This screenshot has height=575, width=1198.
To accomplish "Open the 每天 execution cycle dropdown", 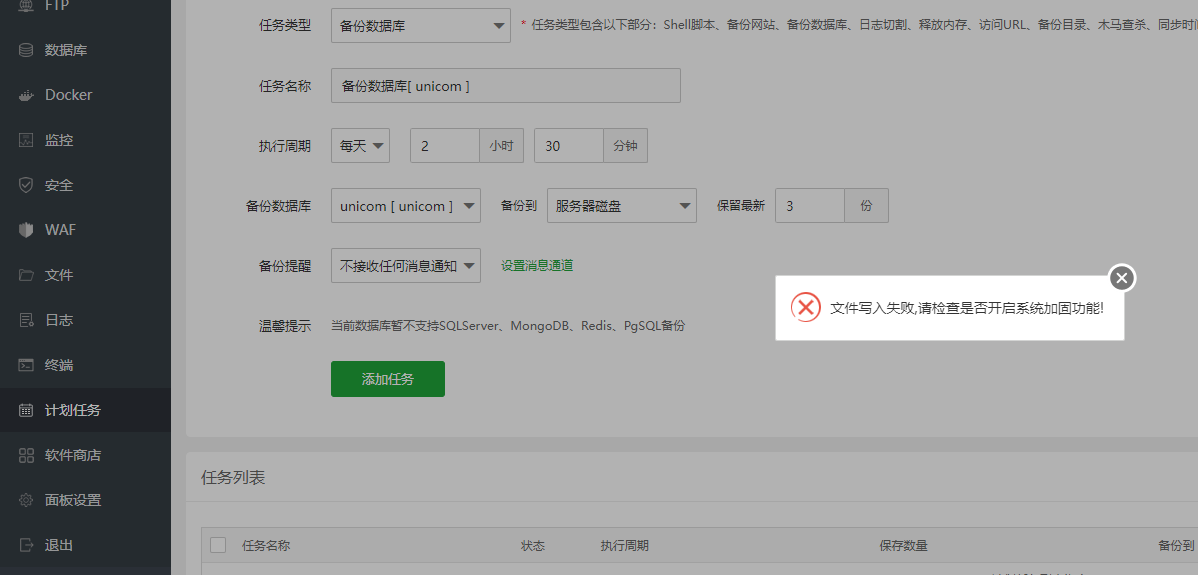I will pos(360,146).
